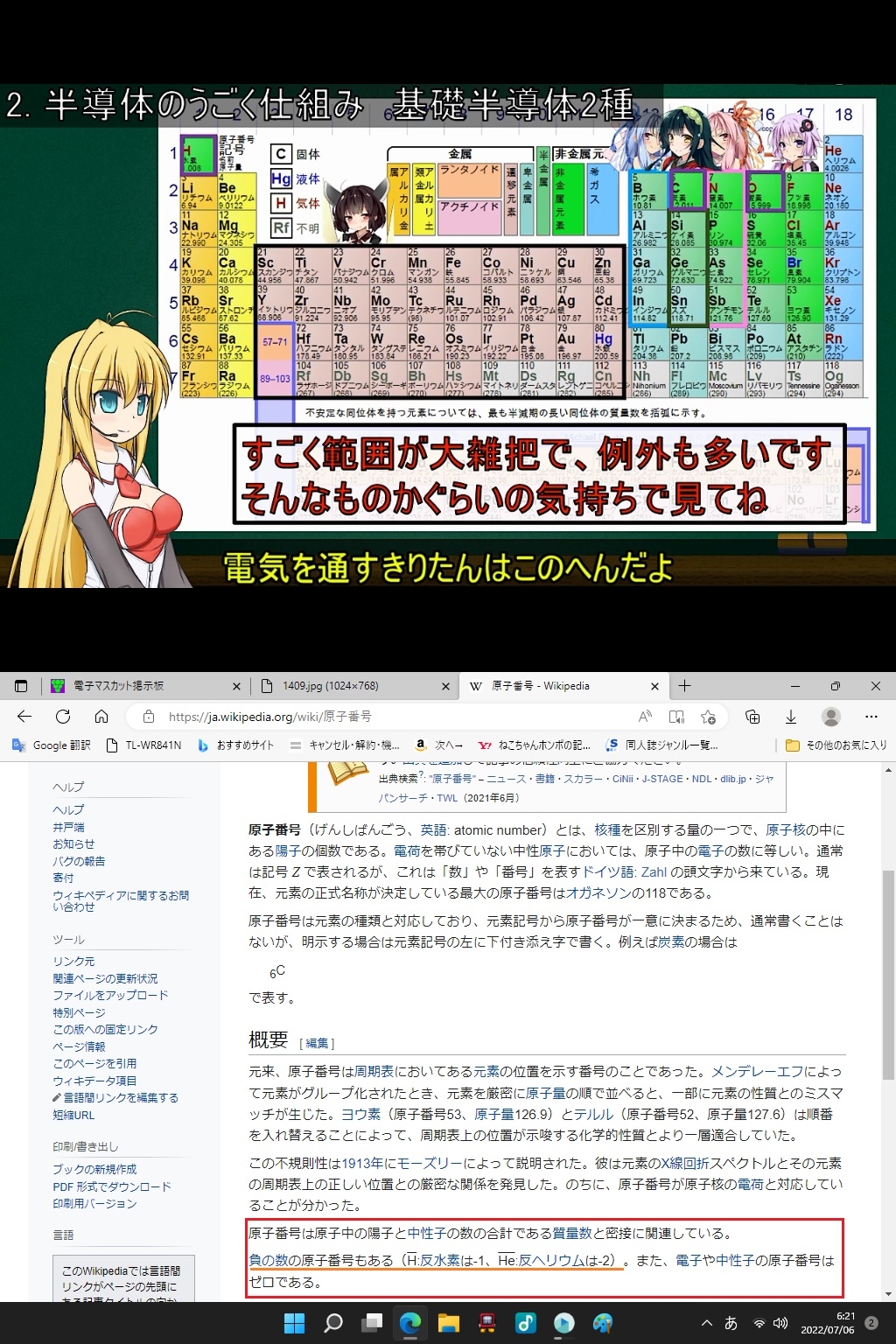Image resolution: width=896 pixels, height=1344 pixels.
Task: Close the 1409.jpg tab
Action: click(445, 686)
